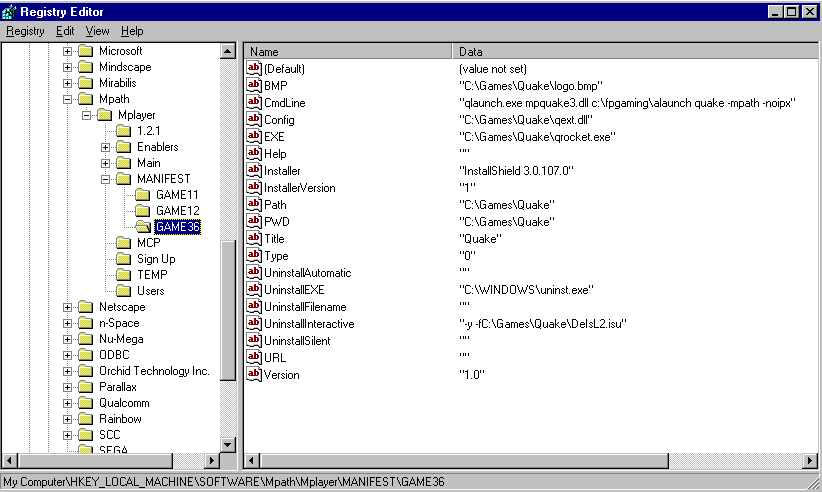
Task: Click the GAME11 folder icon
Action: click(143, 195)
